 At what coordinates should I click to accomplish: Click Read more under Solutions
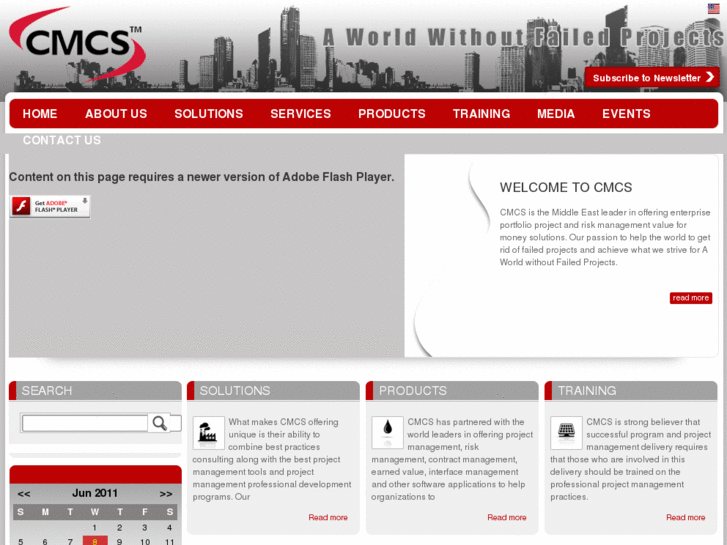tap(328, 517)
